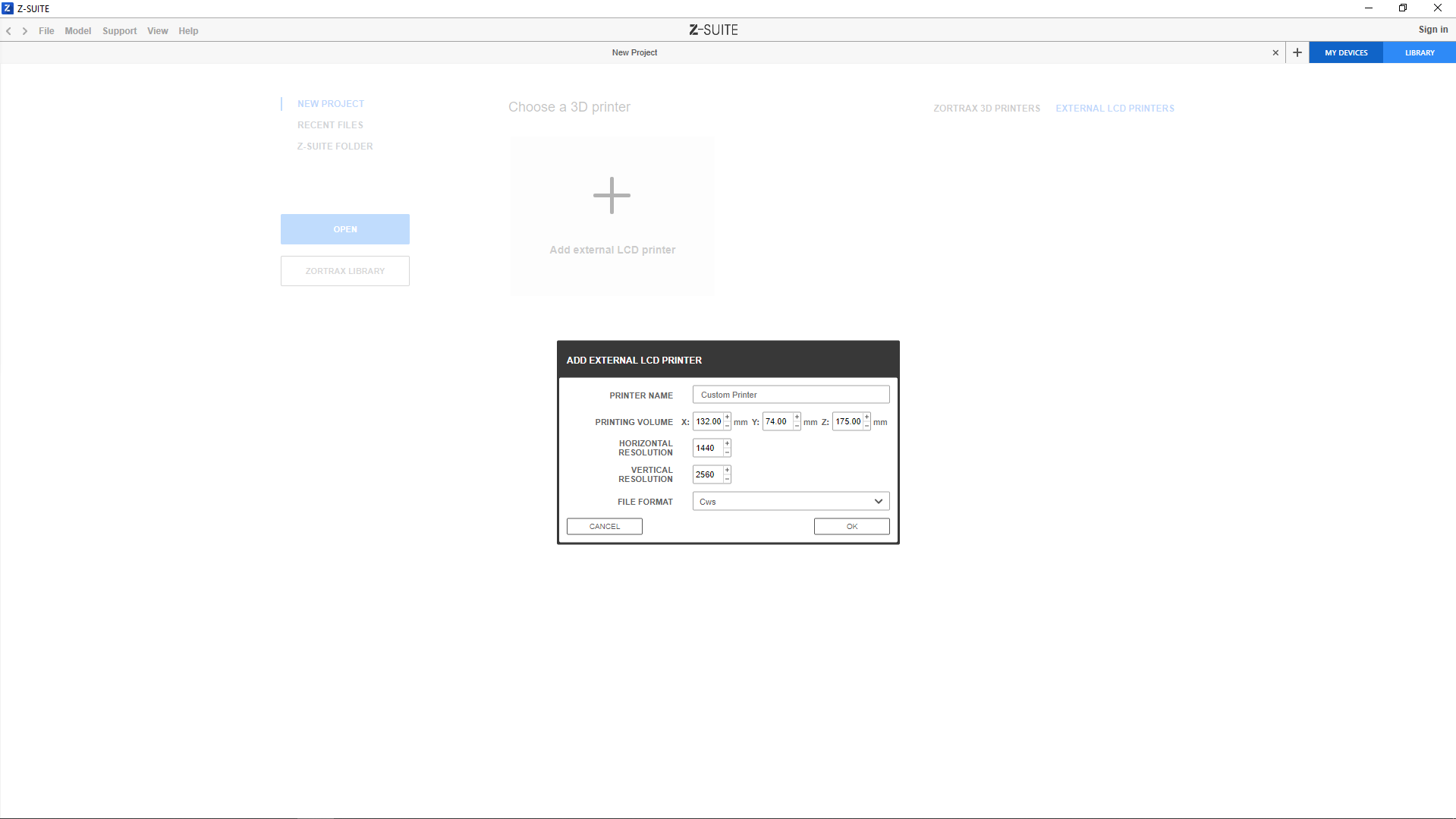Click the Sign in link

tap(1432, 30)
